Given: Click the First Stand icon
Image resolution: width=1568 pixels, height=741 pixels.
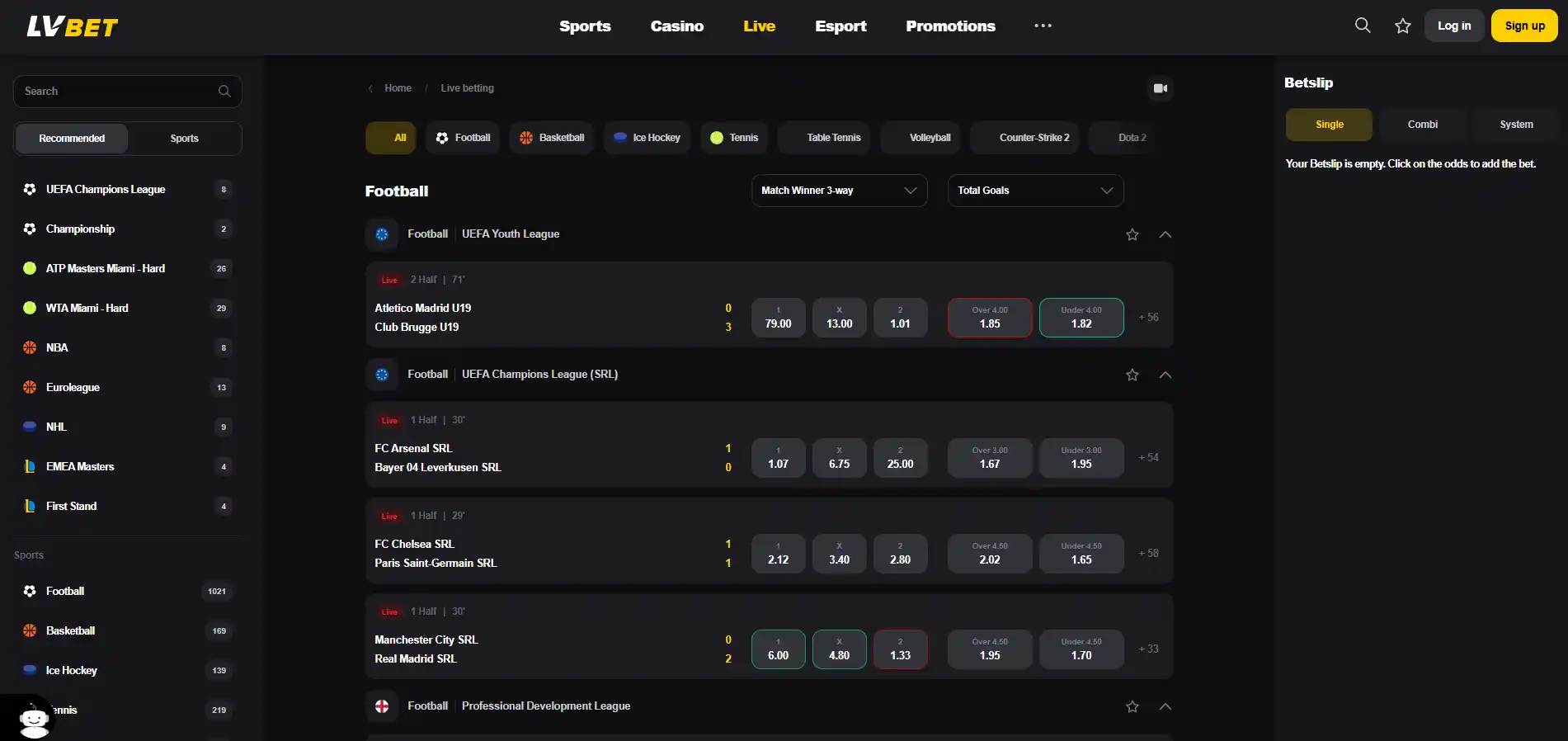Looking at the screenshot, I should click(x=30, y=506).
